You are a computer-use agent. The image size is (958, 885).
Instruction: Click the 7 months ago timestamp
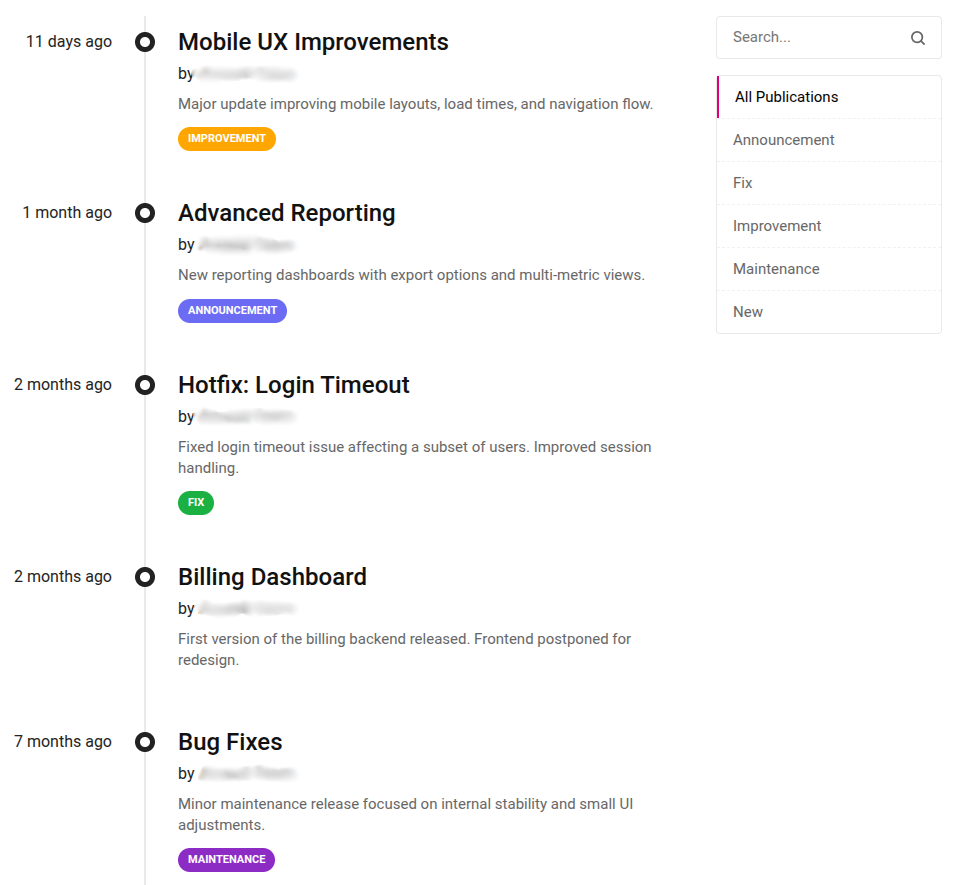62,741
